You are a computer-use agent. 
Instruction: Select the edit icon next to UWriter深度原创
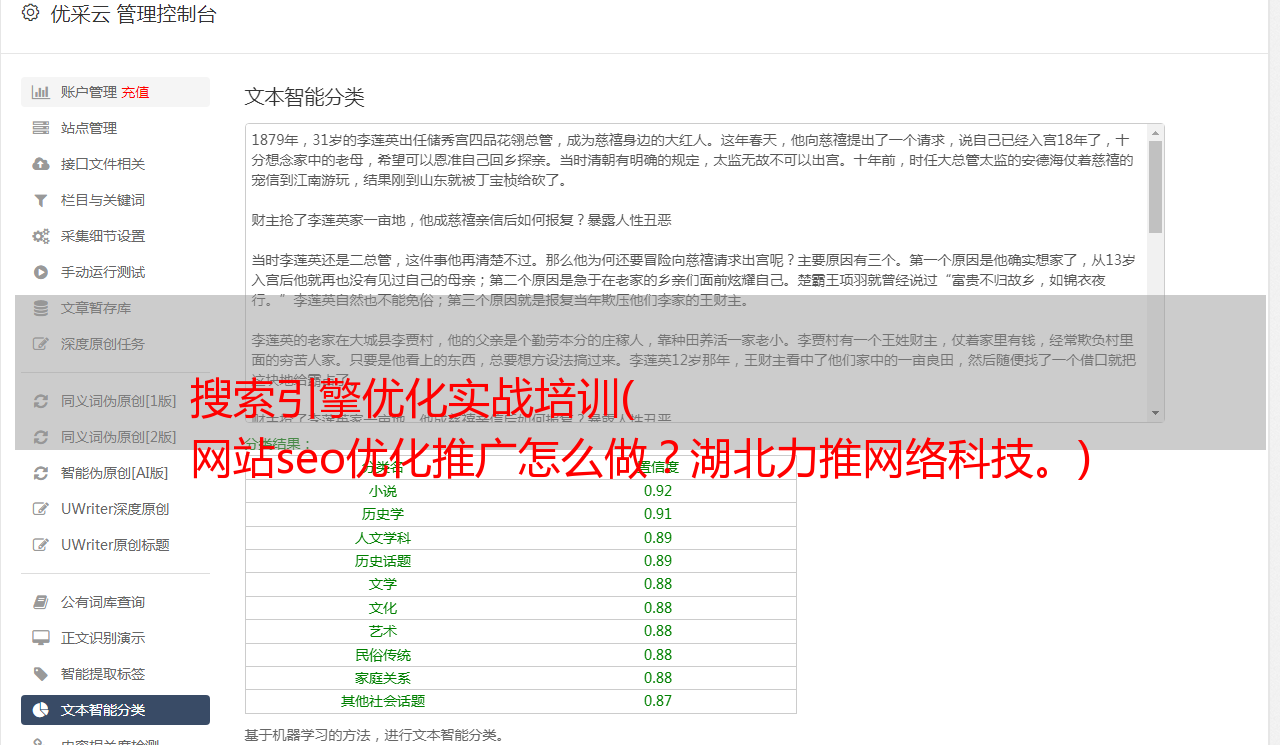[41, 509]
